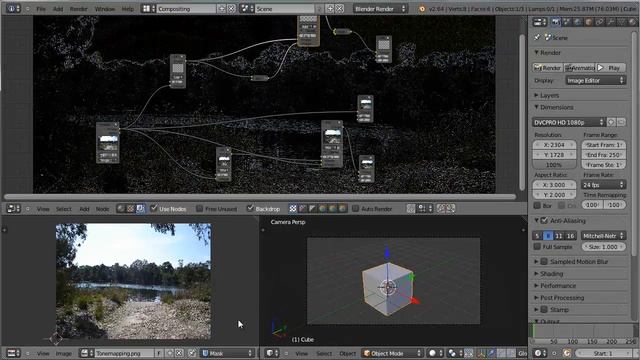Select anti-aliasing samples 5
The width and height of the screenshot is (640, 360).
(537, 236)
